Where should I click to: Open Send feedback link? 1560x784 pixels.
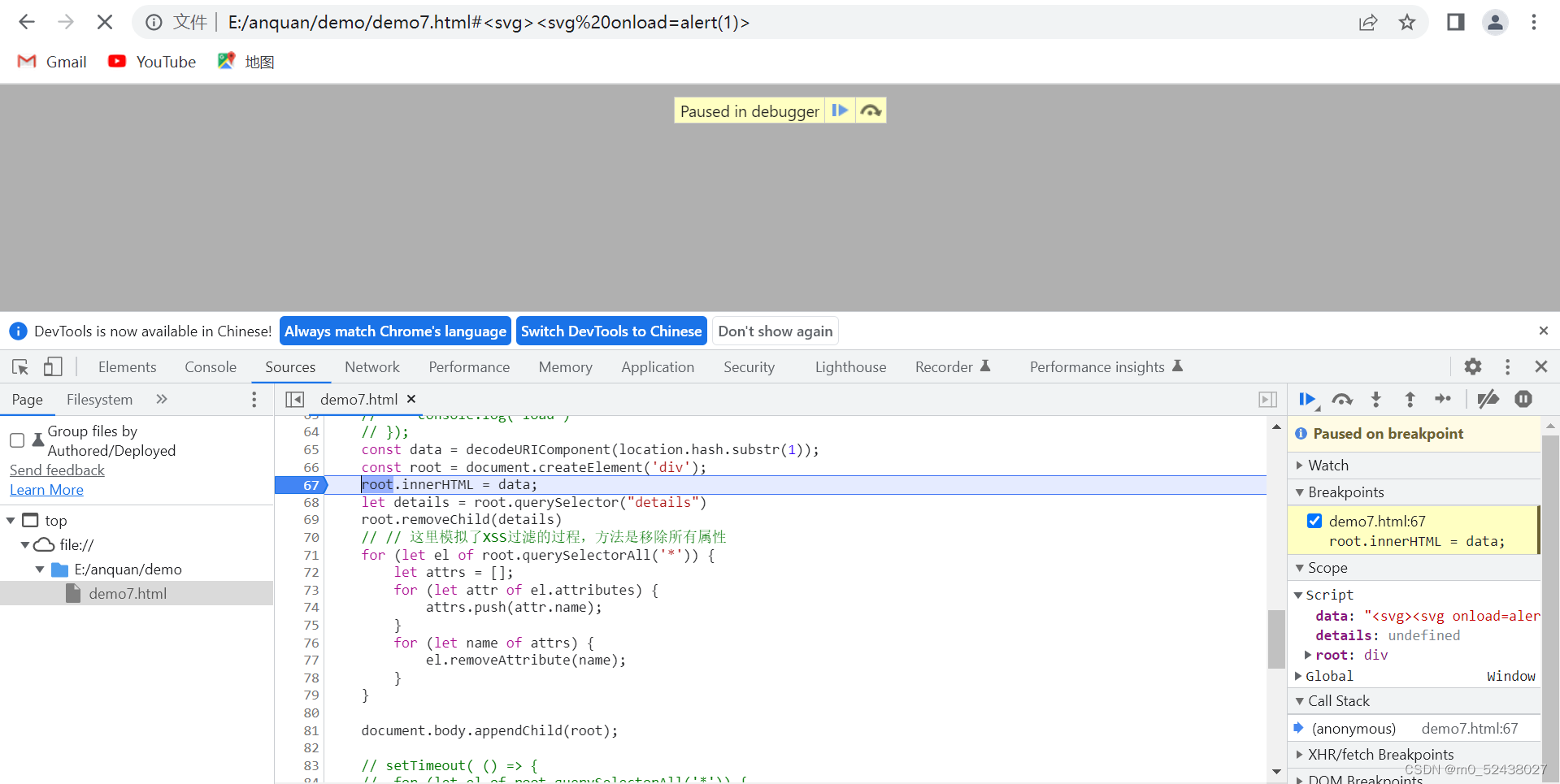point(57,470)
